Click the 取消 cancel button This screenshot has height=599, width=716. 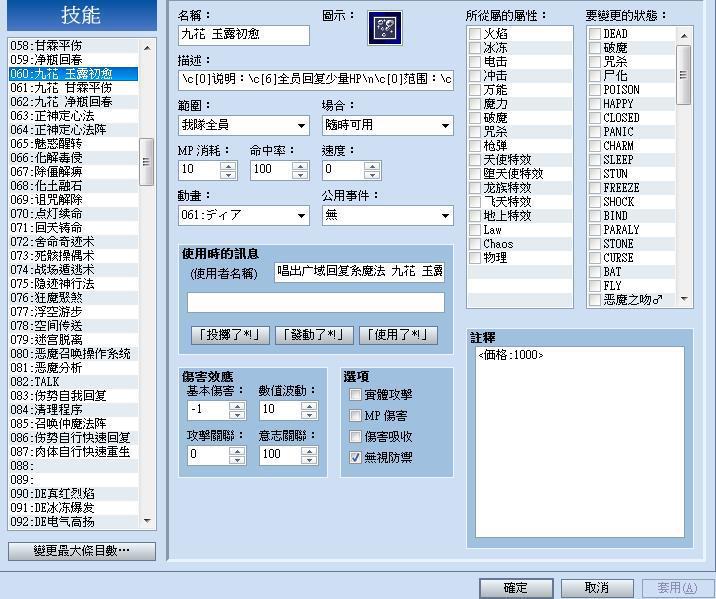click(597, 588)
